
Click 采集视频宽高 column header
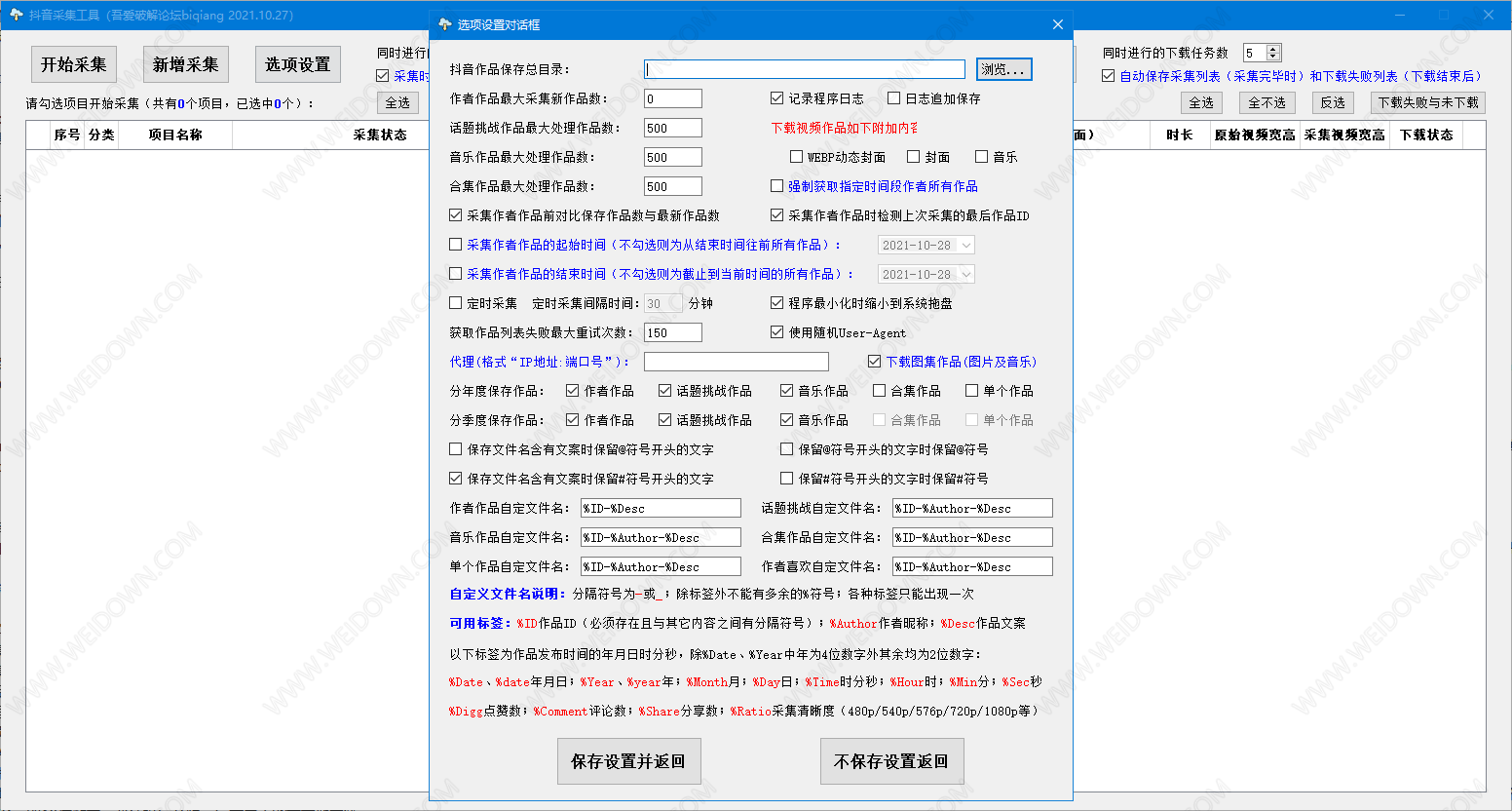click(1344, 135)
